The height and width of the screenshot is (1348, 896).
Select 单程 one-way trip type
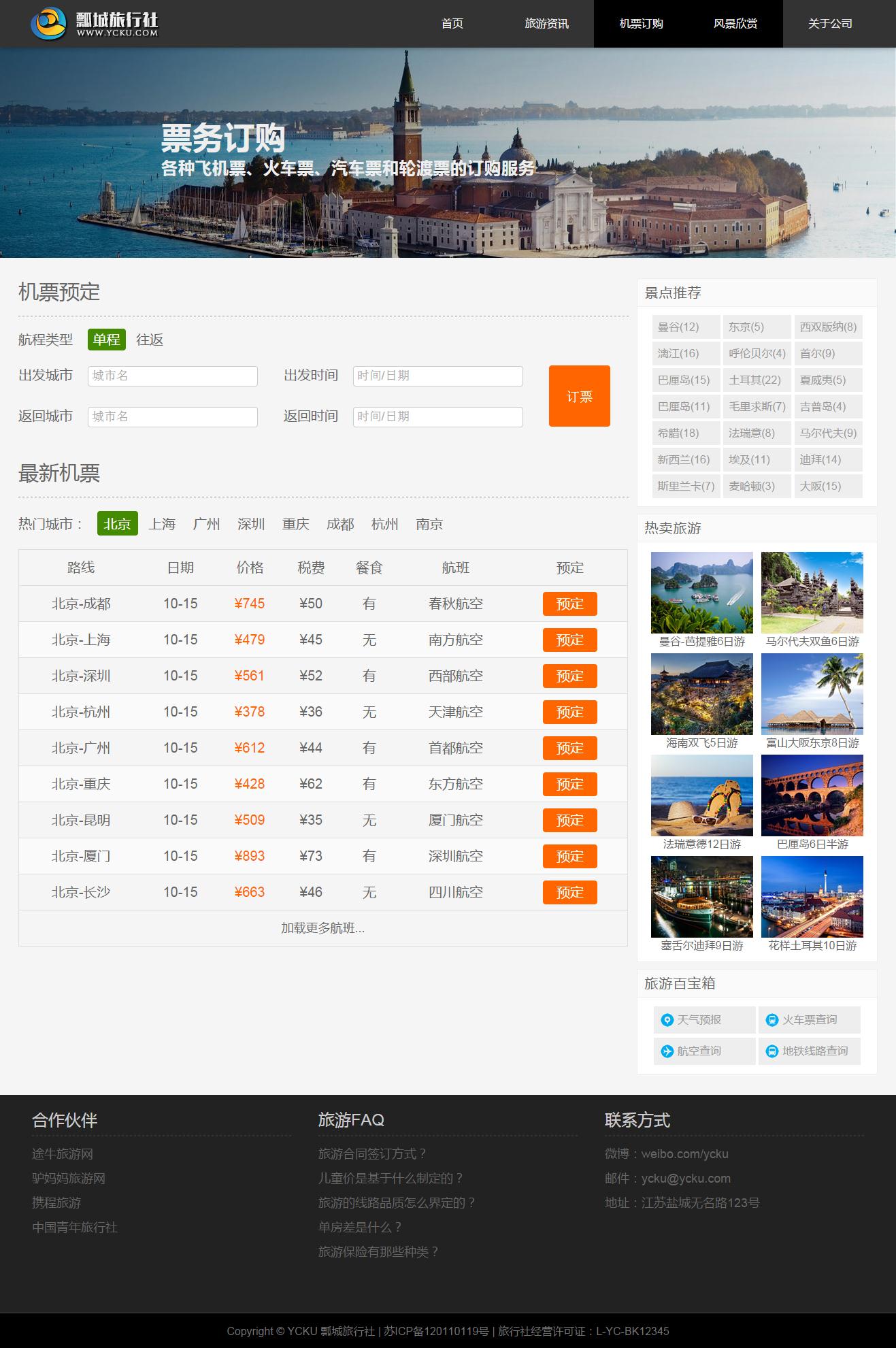107,340
